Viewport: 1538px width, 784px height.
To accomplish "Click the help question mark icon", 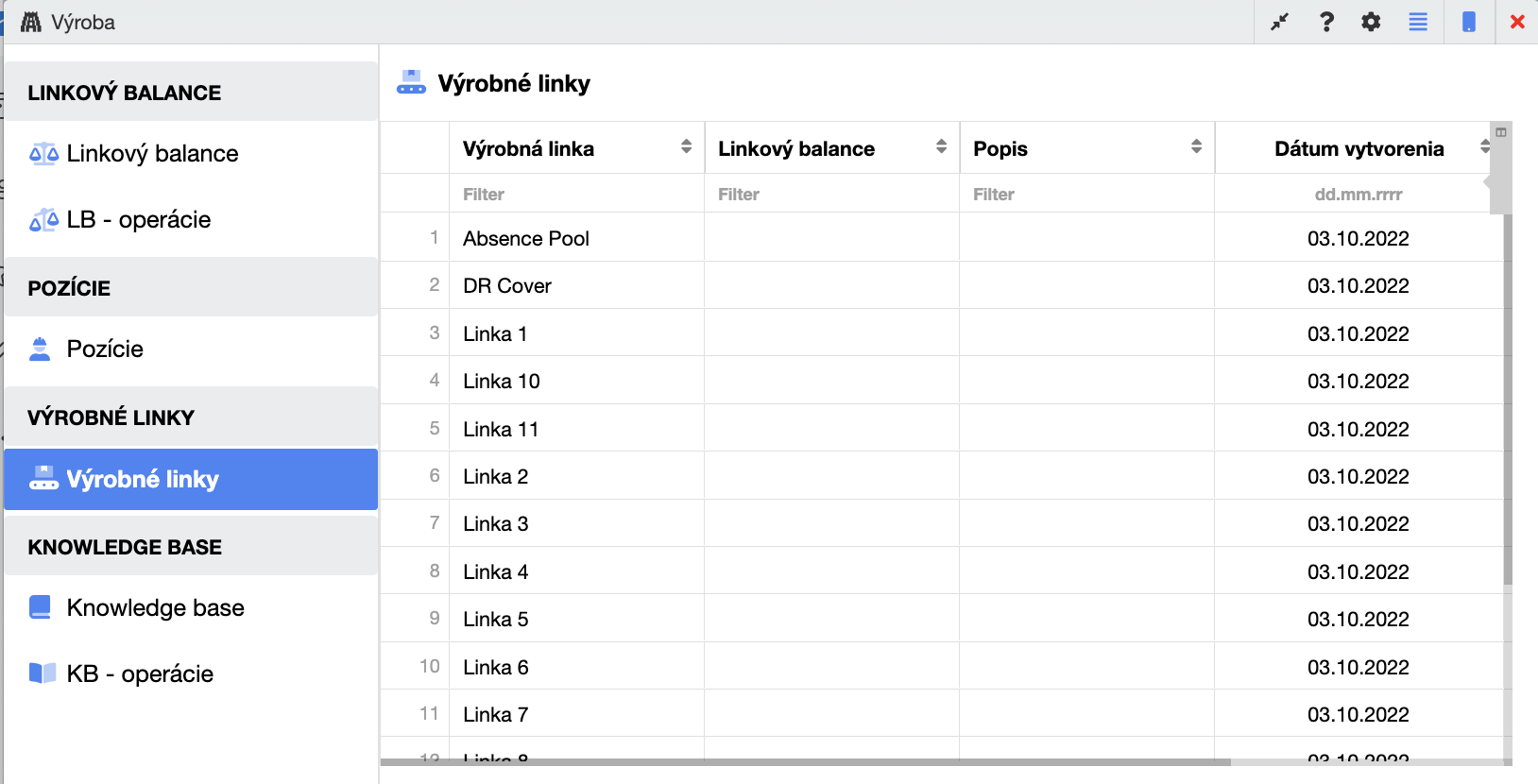I will [x=1326, y=22].
